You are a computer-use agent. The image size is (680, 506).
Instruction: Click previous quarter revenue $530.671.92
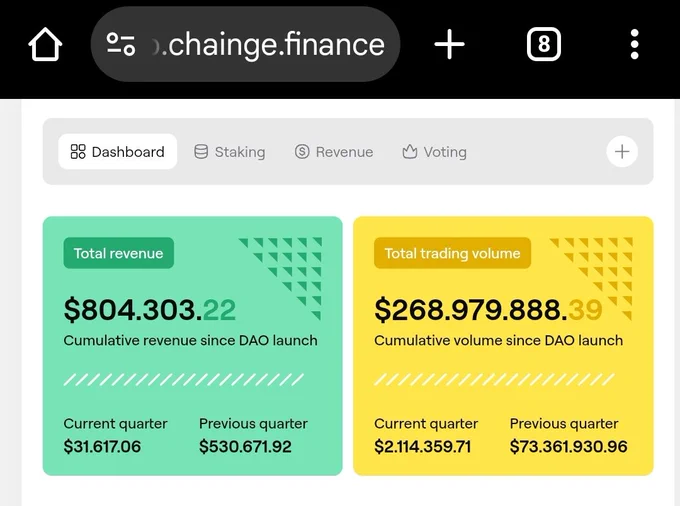coord(245,447)
